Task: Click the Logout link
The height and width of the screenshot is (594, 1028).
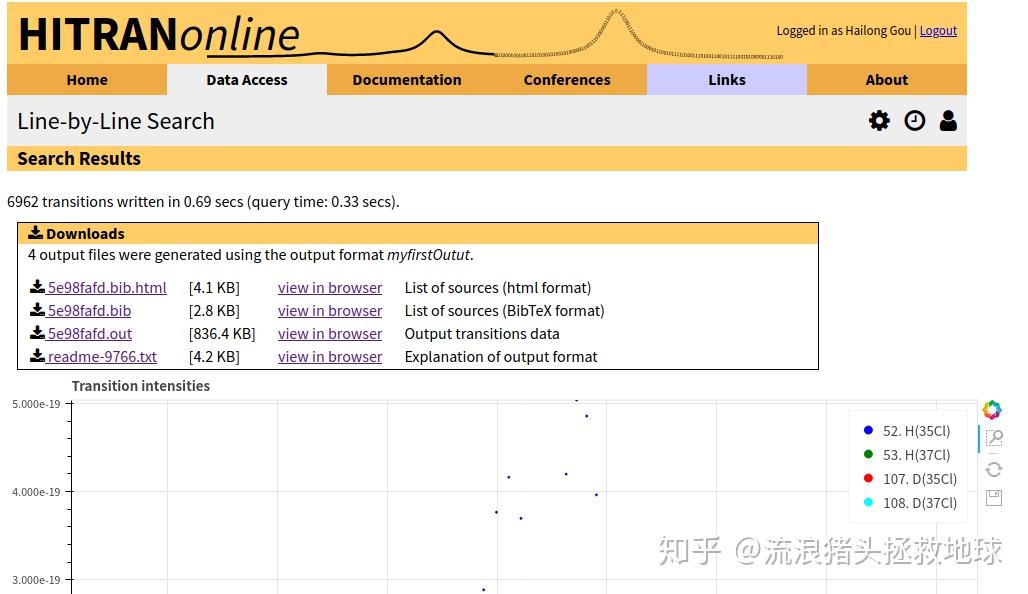Action: [938, 30]
